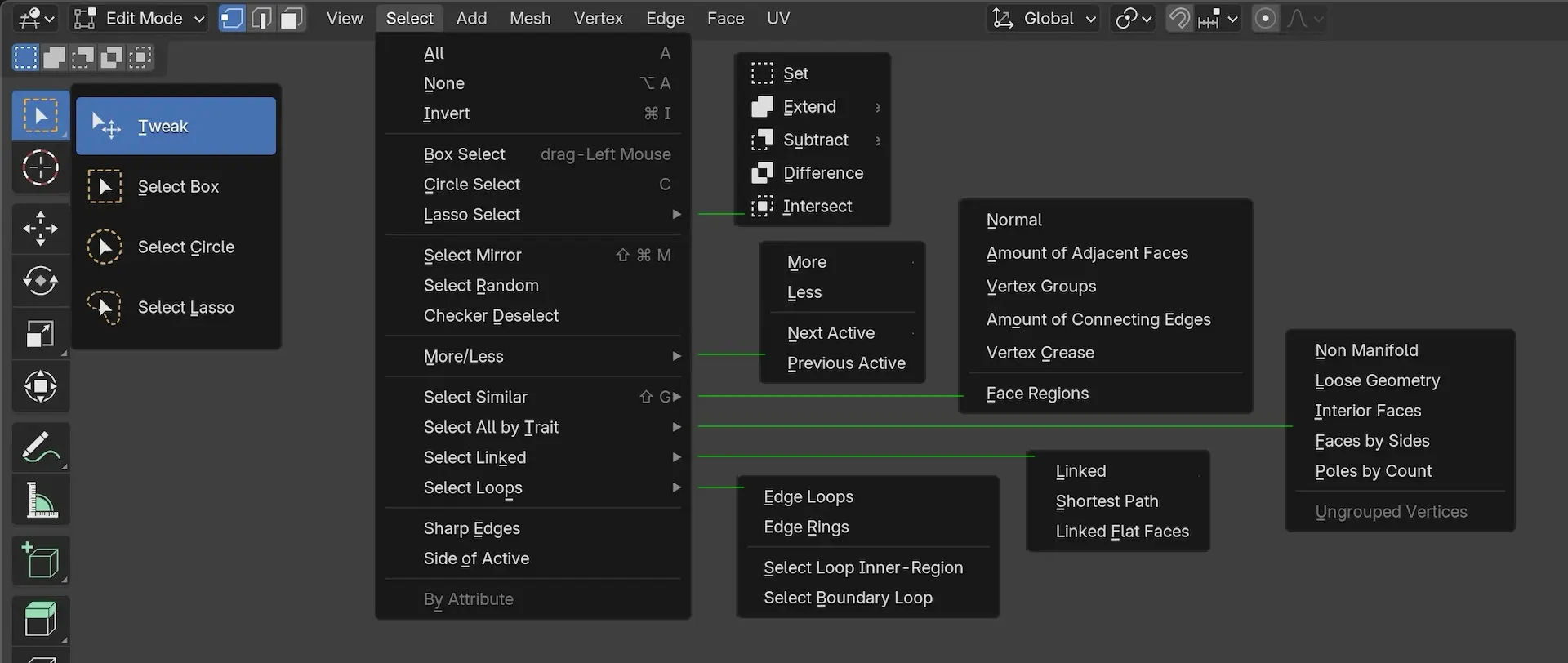1568x663 pixels.
Task: Toggle the snapping magnet icon
Action: click(x=1178, y=18)
